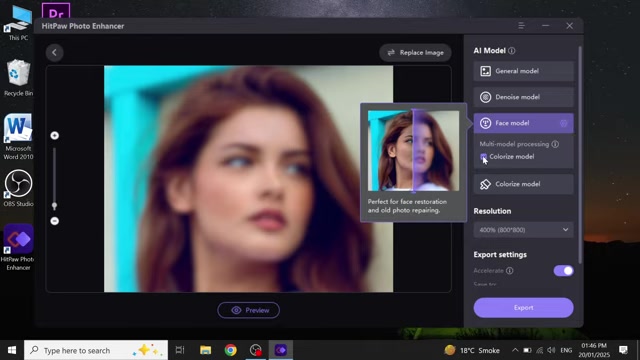Select the Face model option
Viewport: 640px width, 360px height.
[x=523, y=123]
